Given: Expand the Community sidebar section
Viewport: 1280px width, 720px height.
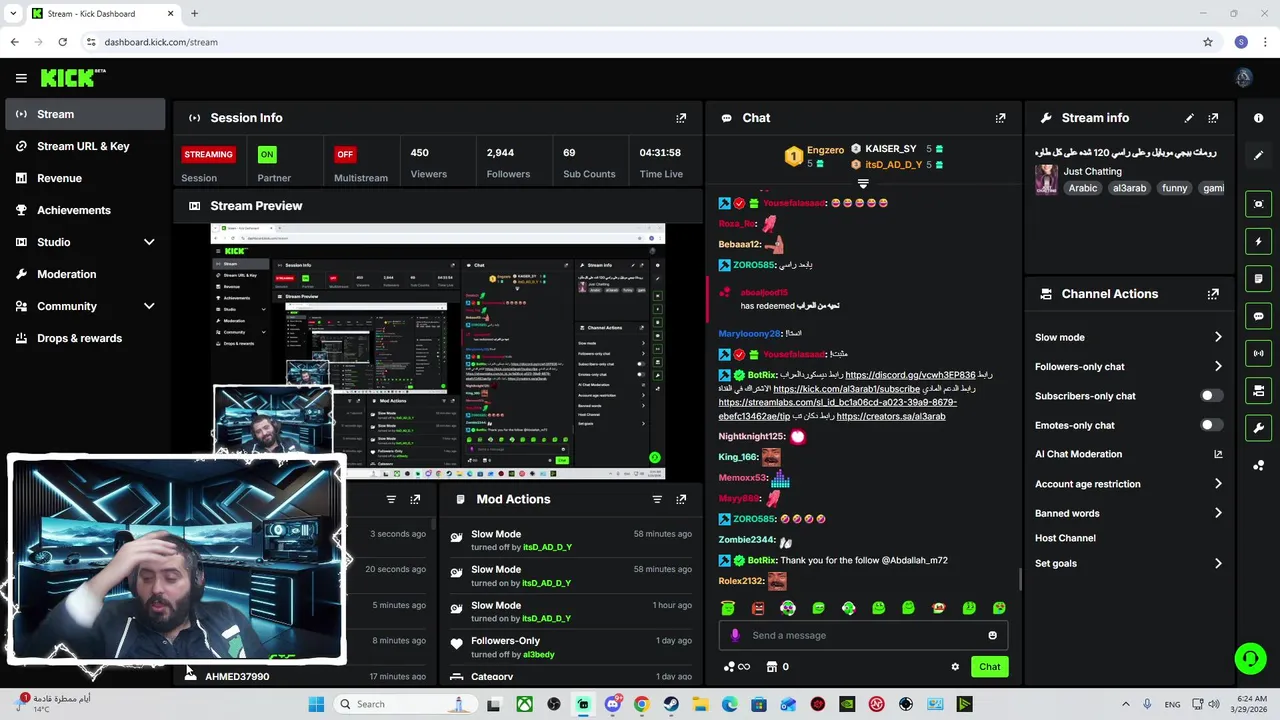Looking at the screenshot, I should 149,306.
